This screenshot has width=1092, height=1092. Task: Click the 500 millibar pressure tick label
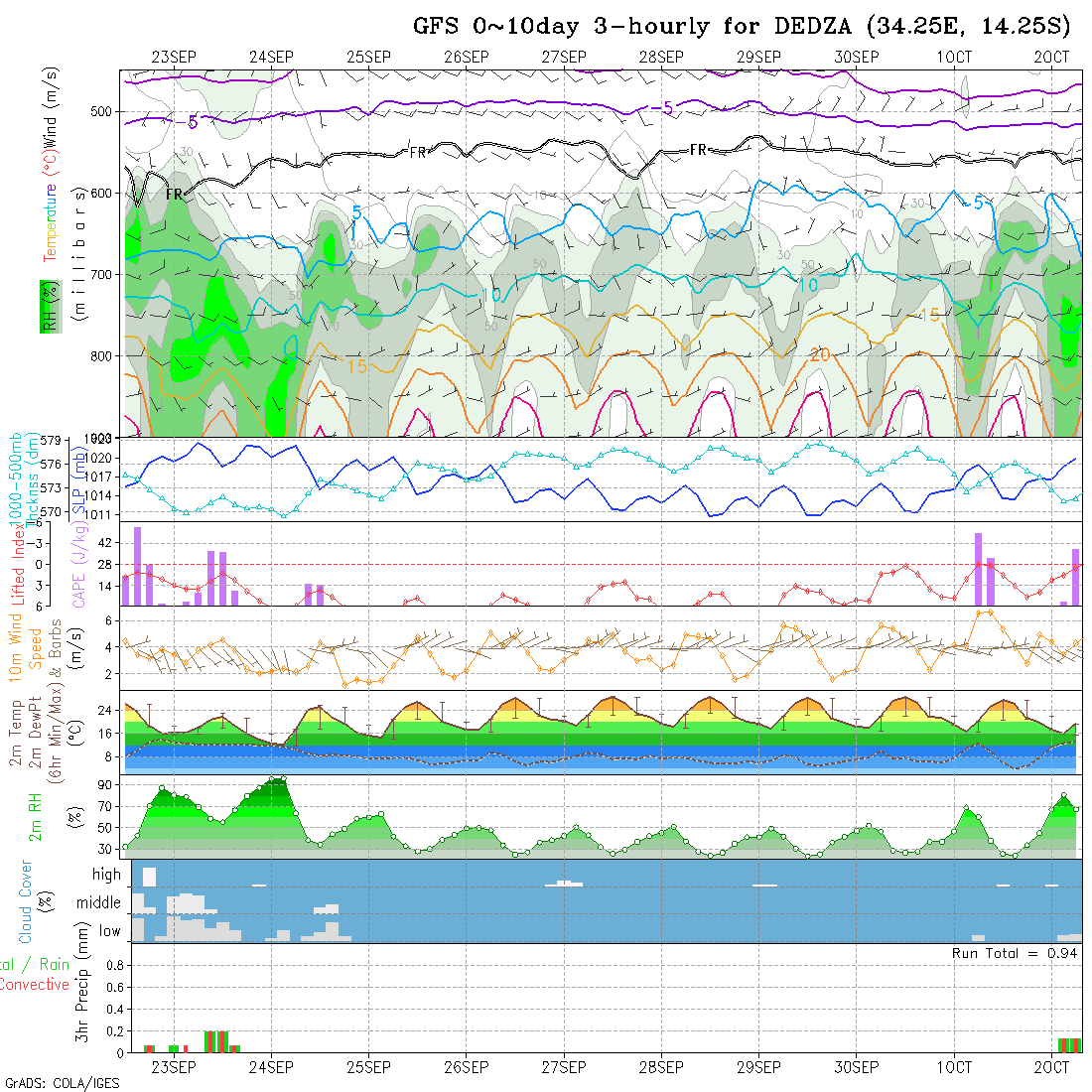pos(101,112)
